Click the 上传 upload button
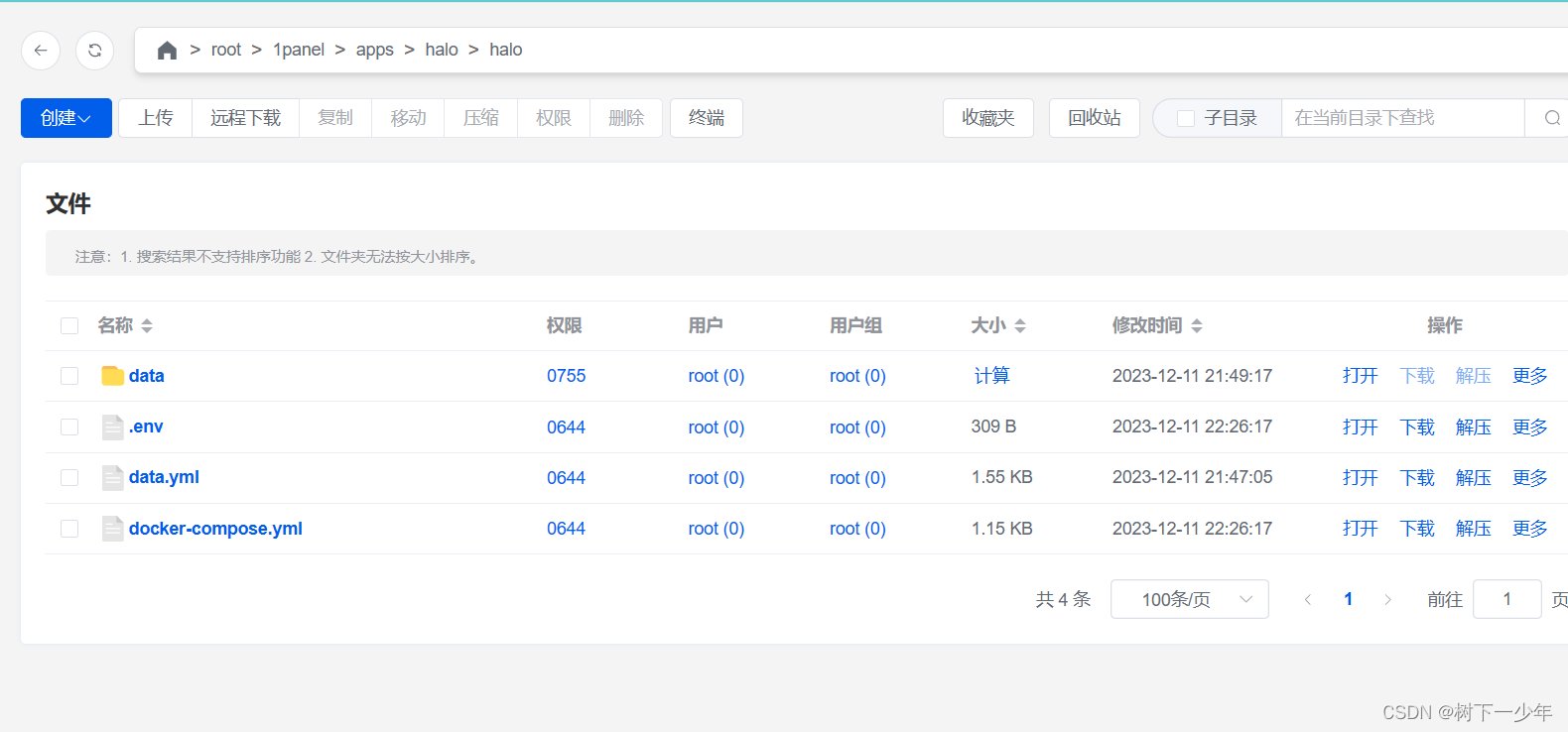The height and width of the screenshot is (732, 1568). click(156, 118)
